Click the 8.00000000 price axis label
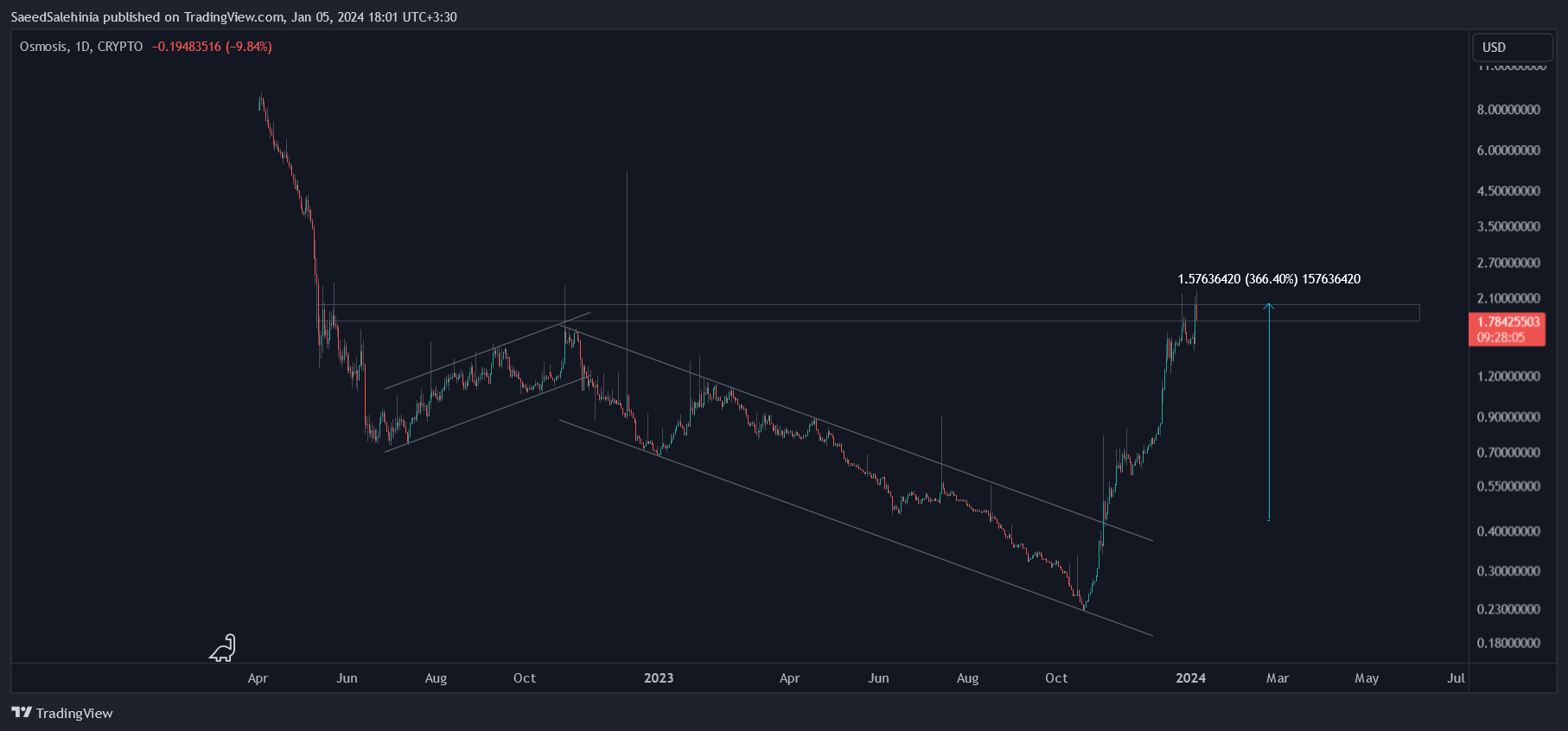1568x731 pixels. pos(1508,110)
